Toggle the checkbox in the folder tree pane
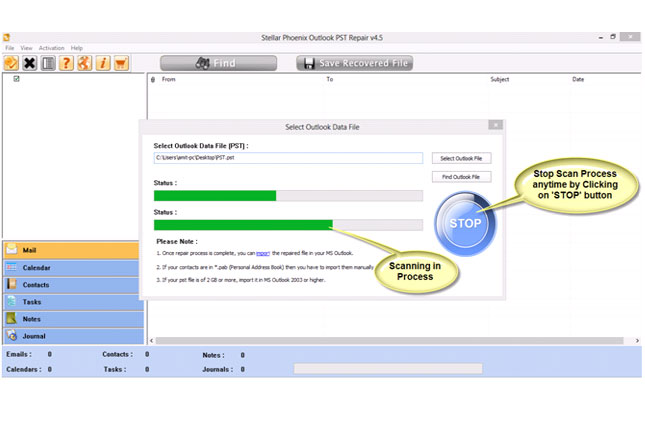The height and width of the screenshot is (421, 645). pyautogui.click(x=16, y=79)
